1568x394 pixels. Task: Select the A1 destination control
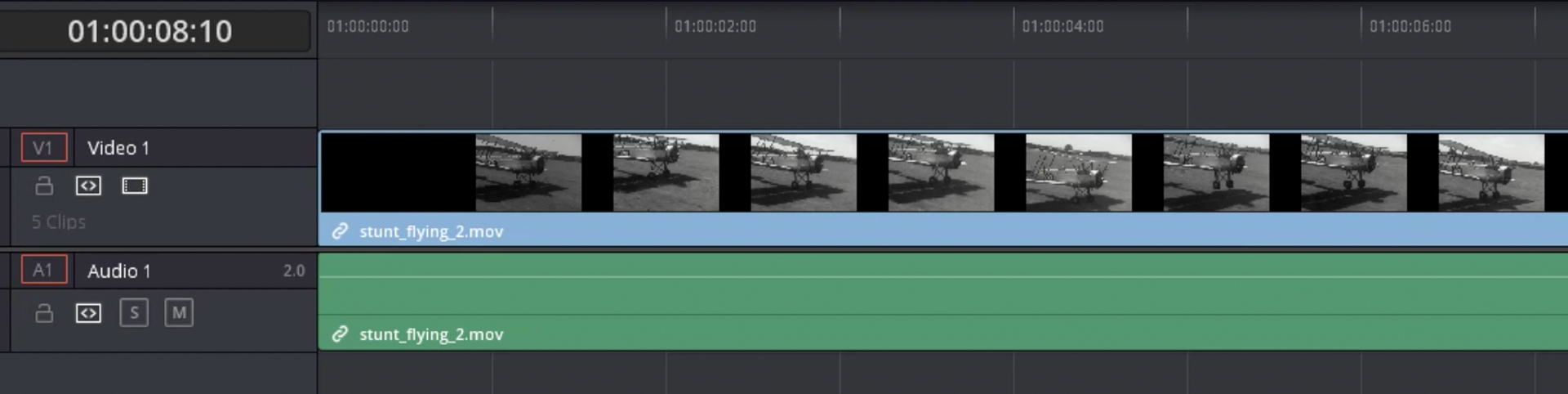pyautogui.click(x=43, y=271)
